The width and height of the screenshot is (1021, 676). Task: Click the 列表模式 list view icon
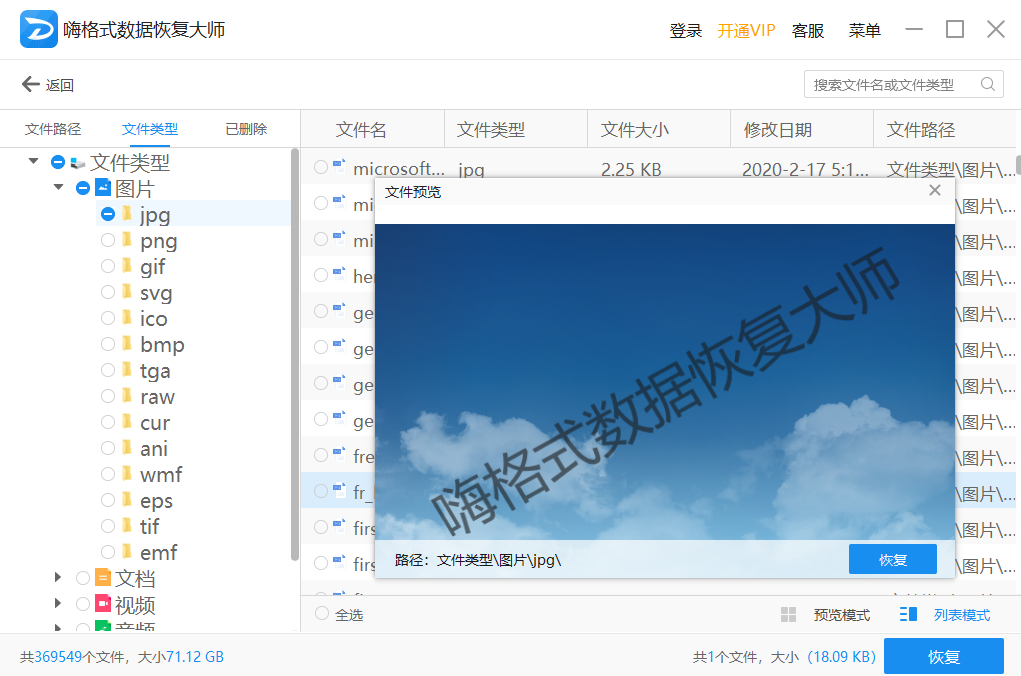point(908,614)
